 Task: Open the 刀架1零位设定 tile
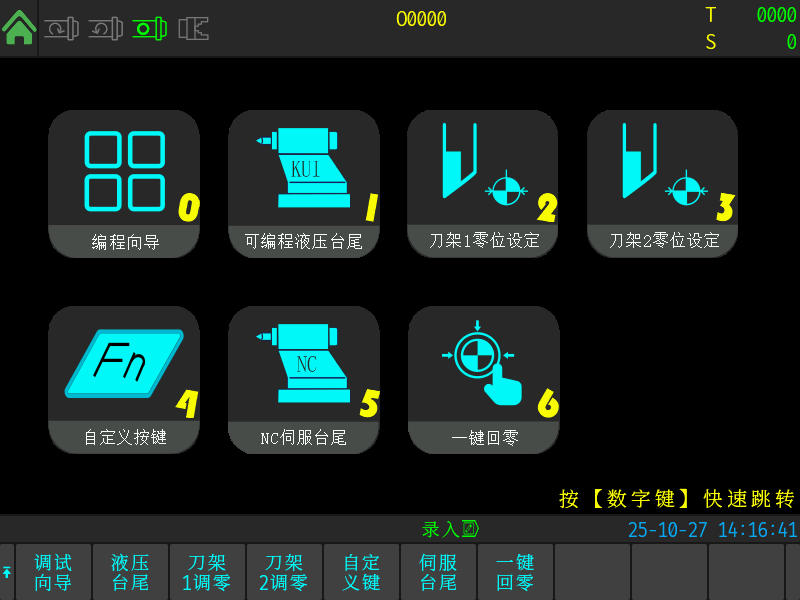coord(483,184)
